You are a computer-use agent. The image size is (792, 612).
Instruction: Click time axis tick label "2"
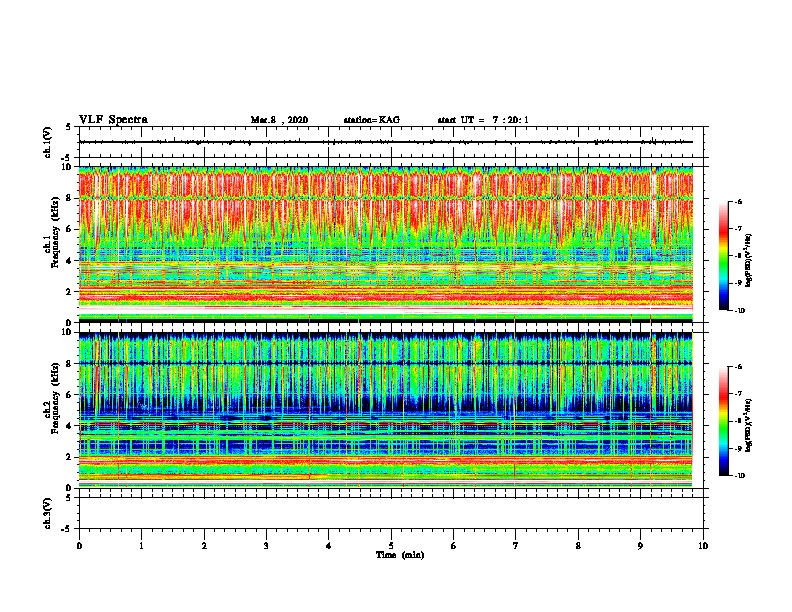pos(204,546)
